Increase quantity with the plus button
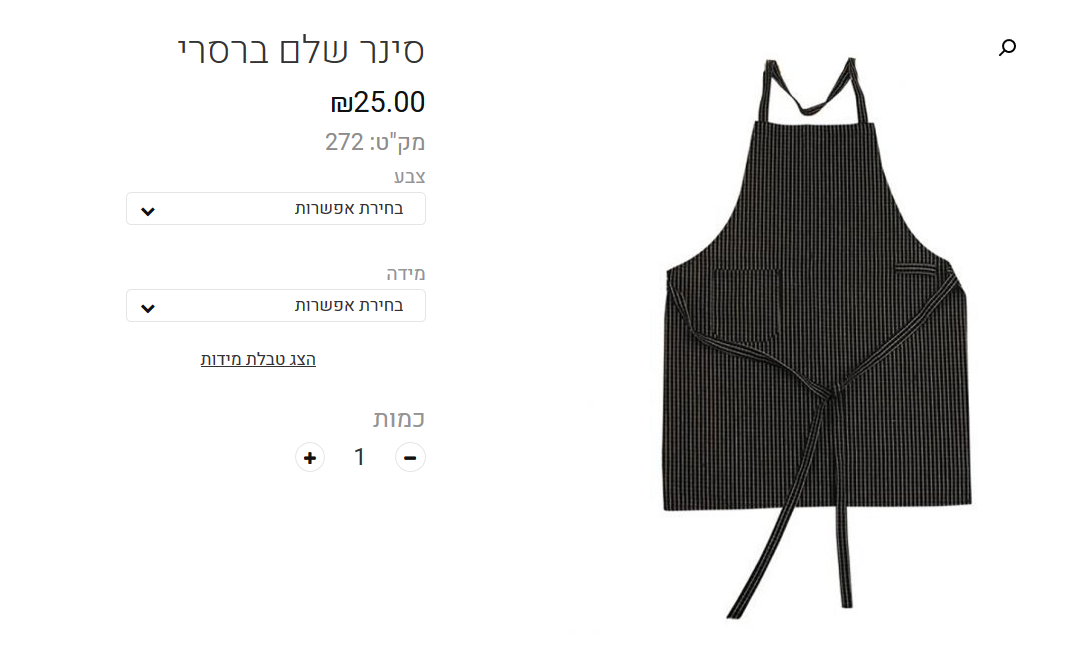The image size is (1071, 656). (x=309, y=457)
